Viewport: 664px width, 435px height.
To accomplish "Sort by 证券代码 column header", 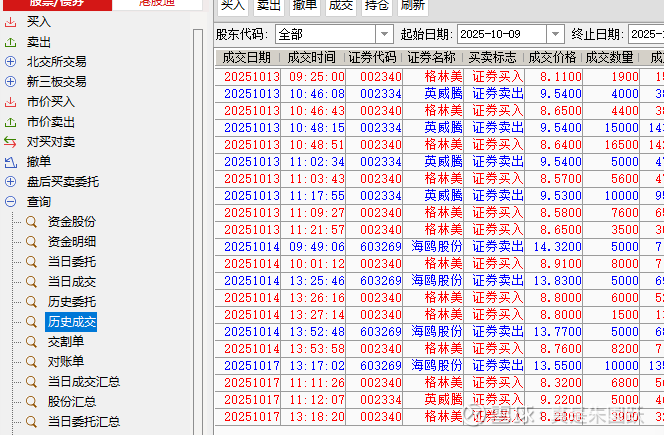I will [x=373, y=57].
